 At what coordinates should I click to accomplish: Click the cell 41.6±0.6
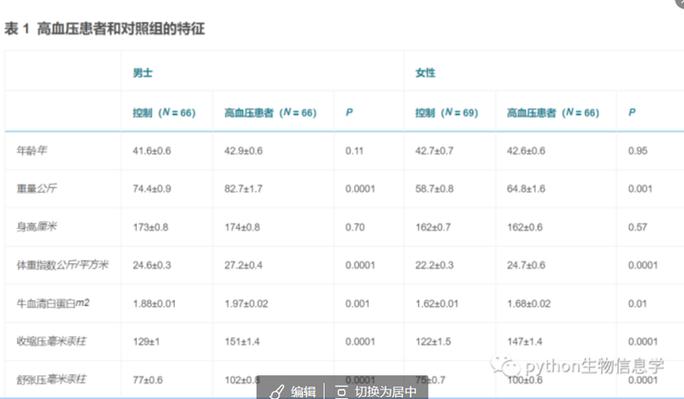click(152, 151)
